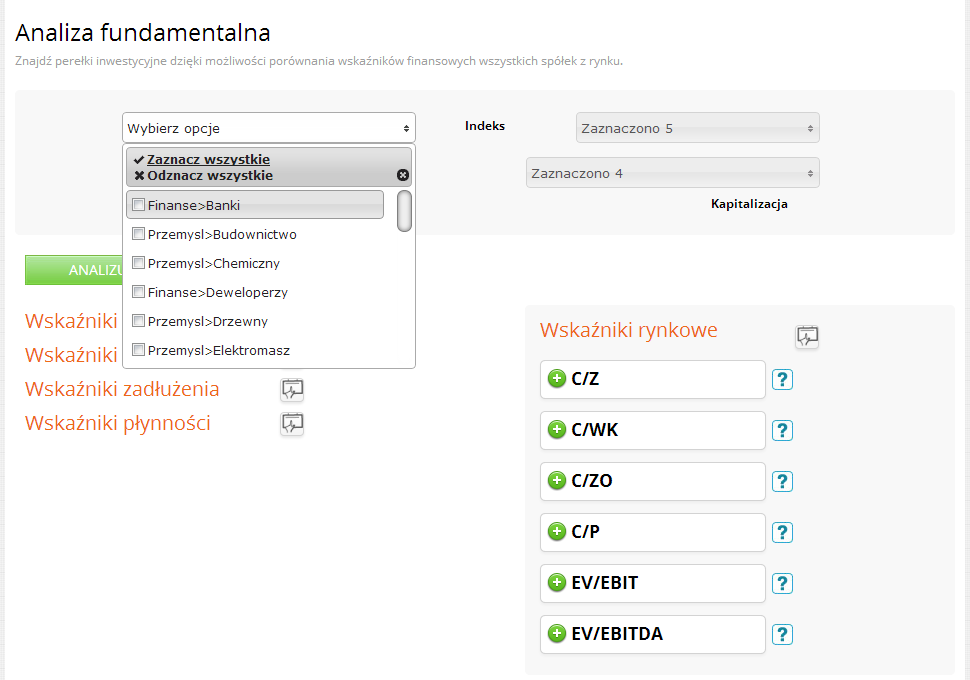This screenshot has width=970, height=680.
Task: Show help for EV/EBITDA indicator
Action: [x=783, y=634]
